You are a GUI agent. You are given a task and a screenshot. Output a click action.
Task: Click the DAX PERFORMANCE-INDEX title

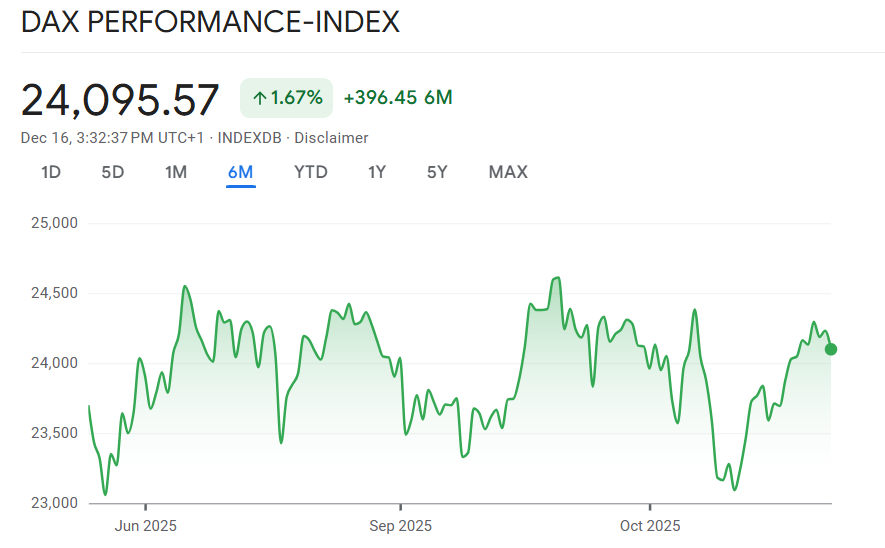point(210,22)
